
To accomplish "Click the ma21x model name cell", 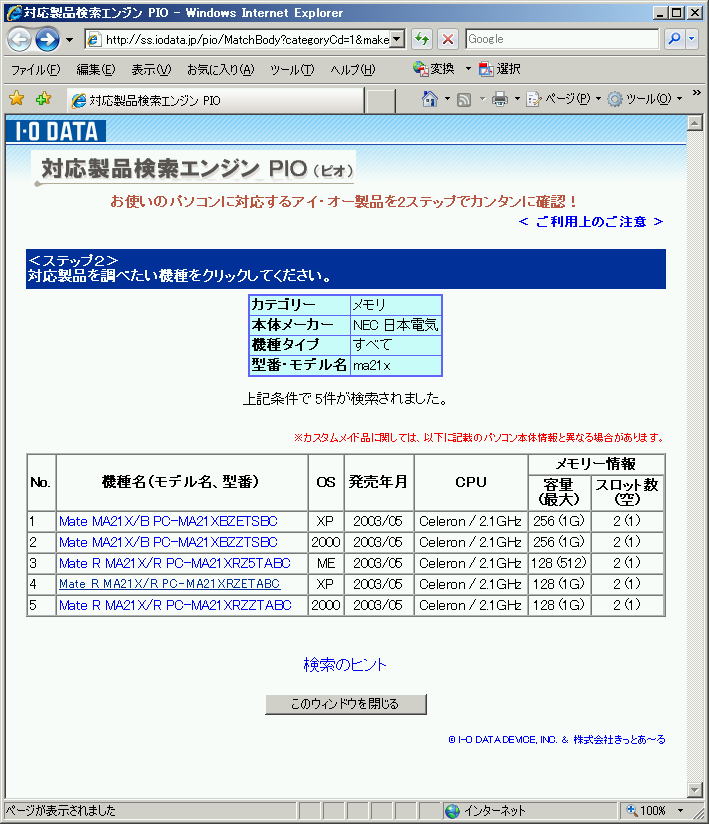I will 396,365.
